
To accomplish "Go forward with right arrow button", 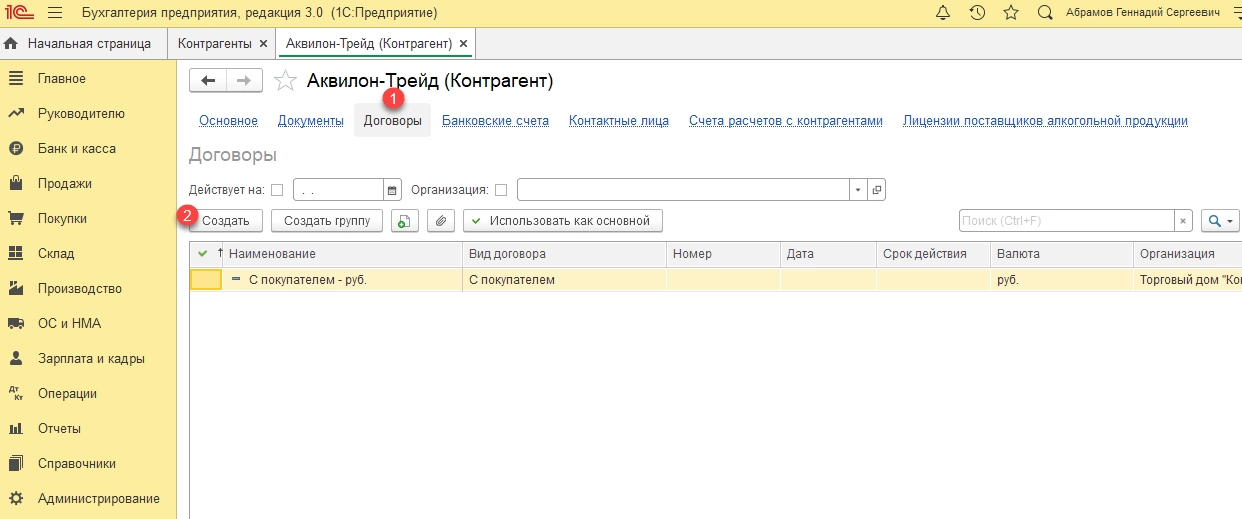I will click(245, 81).
